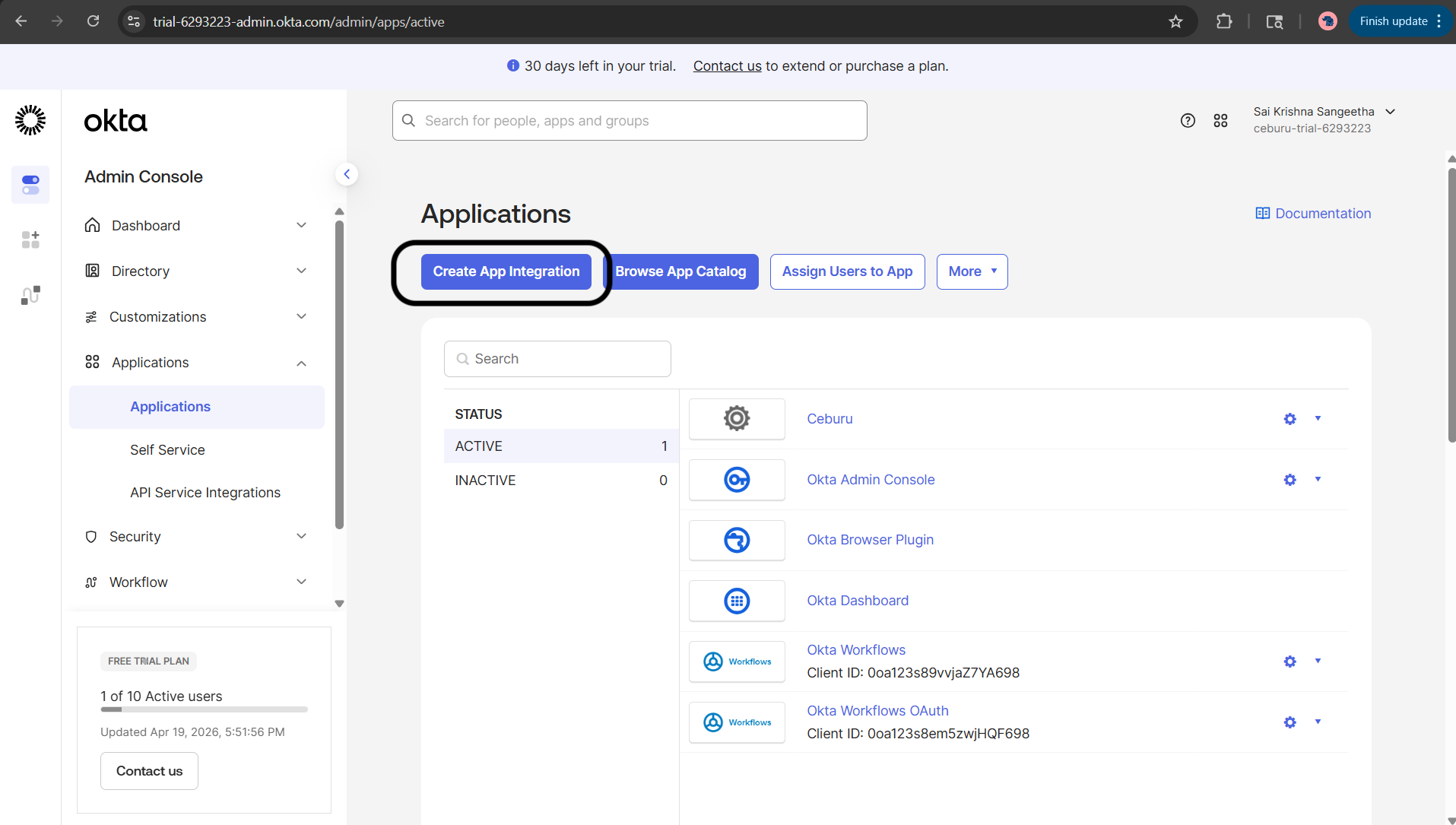1456x825 pixels.
Task: Click Contact us link in trial banner
Action: pyautogui.click(x=727, y=66)
